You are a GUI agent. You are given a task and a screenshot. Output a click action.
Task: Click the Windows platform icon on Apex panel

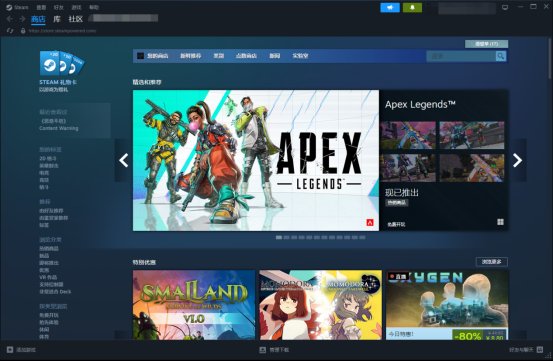pyautogui.click(x=500, y=222)
